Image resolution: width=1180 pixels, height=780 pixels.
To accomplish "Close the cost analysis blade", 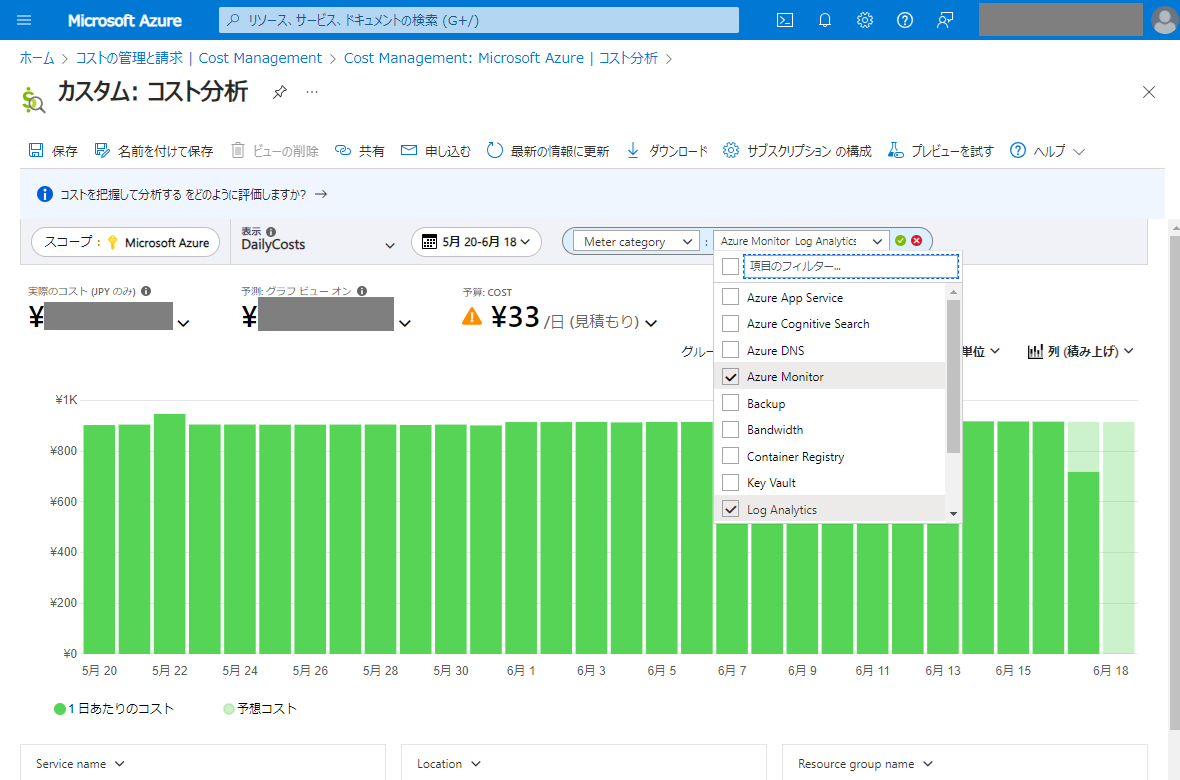I will (x=1148, y=92).
